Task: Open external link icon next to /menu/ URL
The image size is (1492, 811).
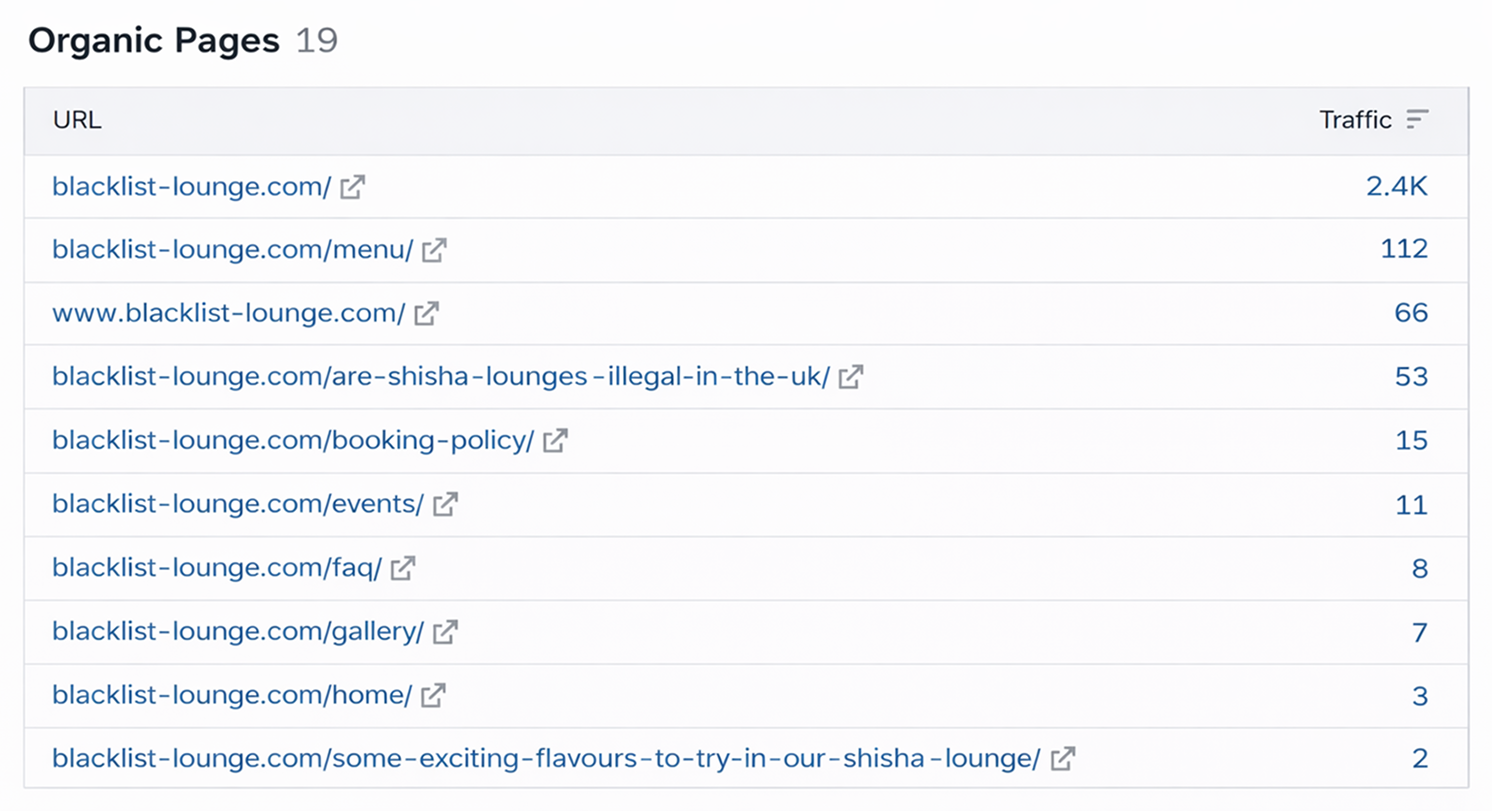Action: tap(434, 250)
